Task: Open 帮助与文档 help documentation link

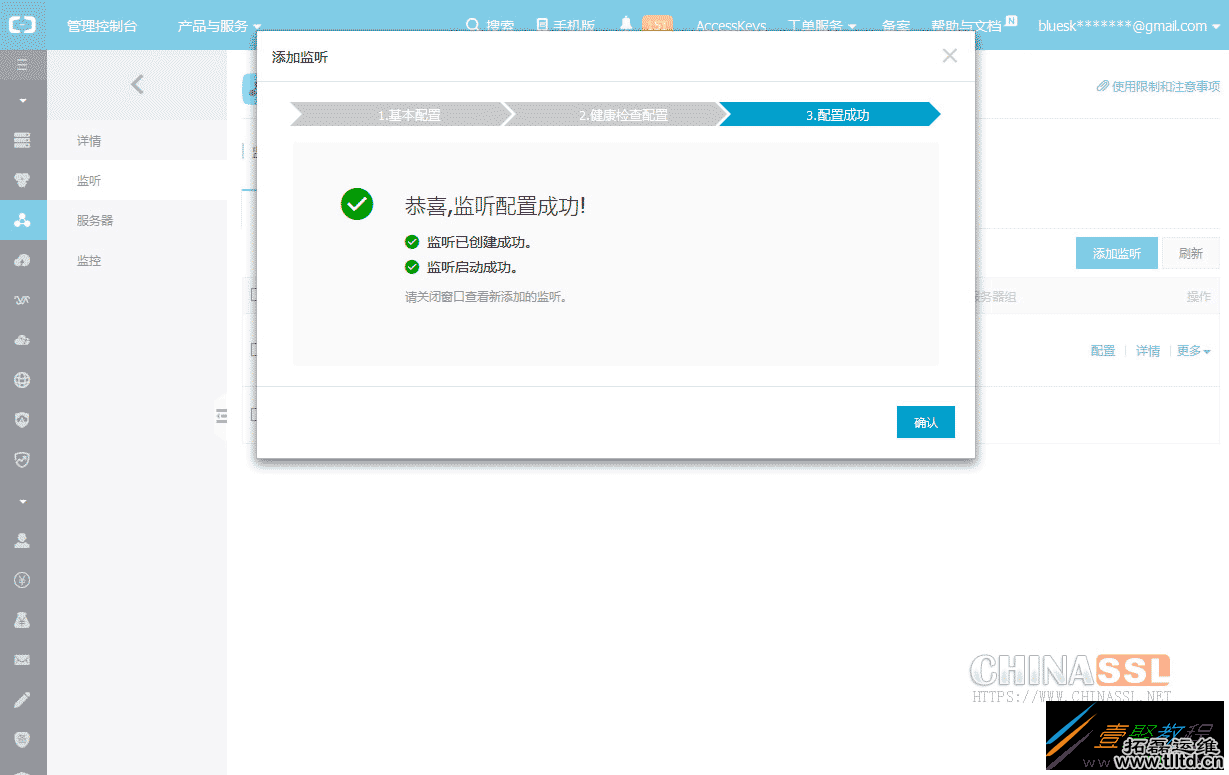Action: (963, 26)
